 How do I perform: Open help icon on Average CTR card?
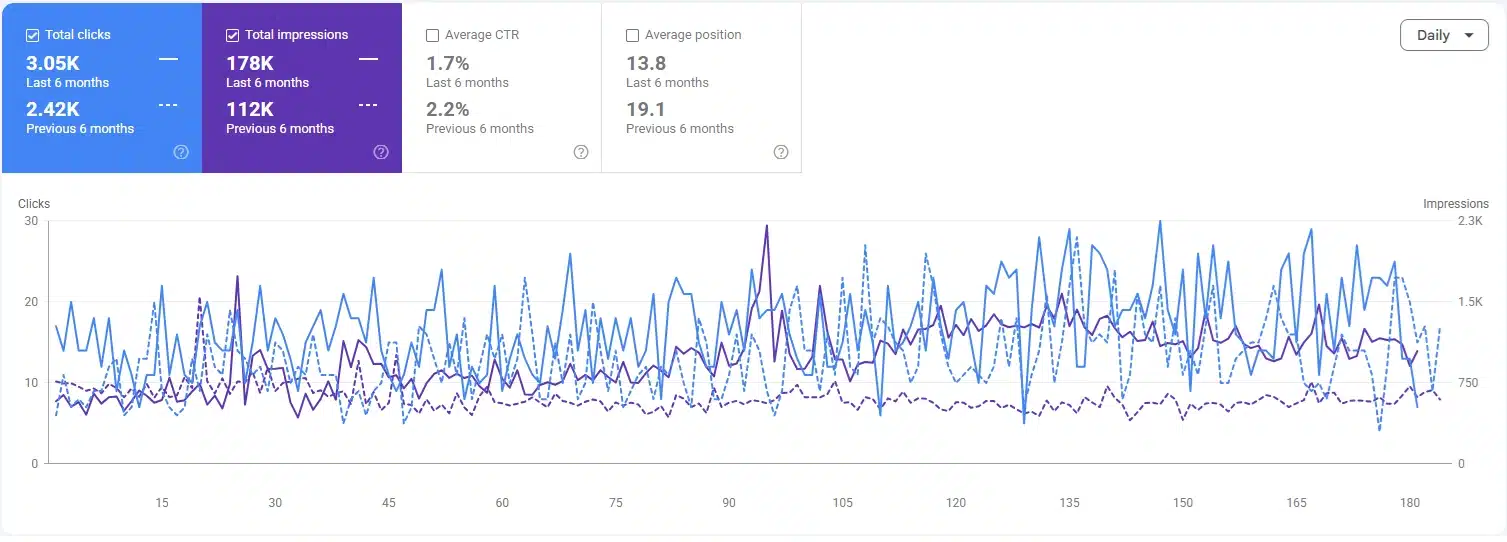click(x=581, y=152)
